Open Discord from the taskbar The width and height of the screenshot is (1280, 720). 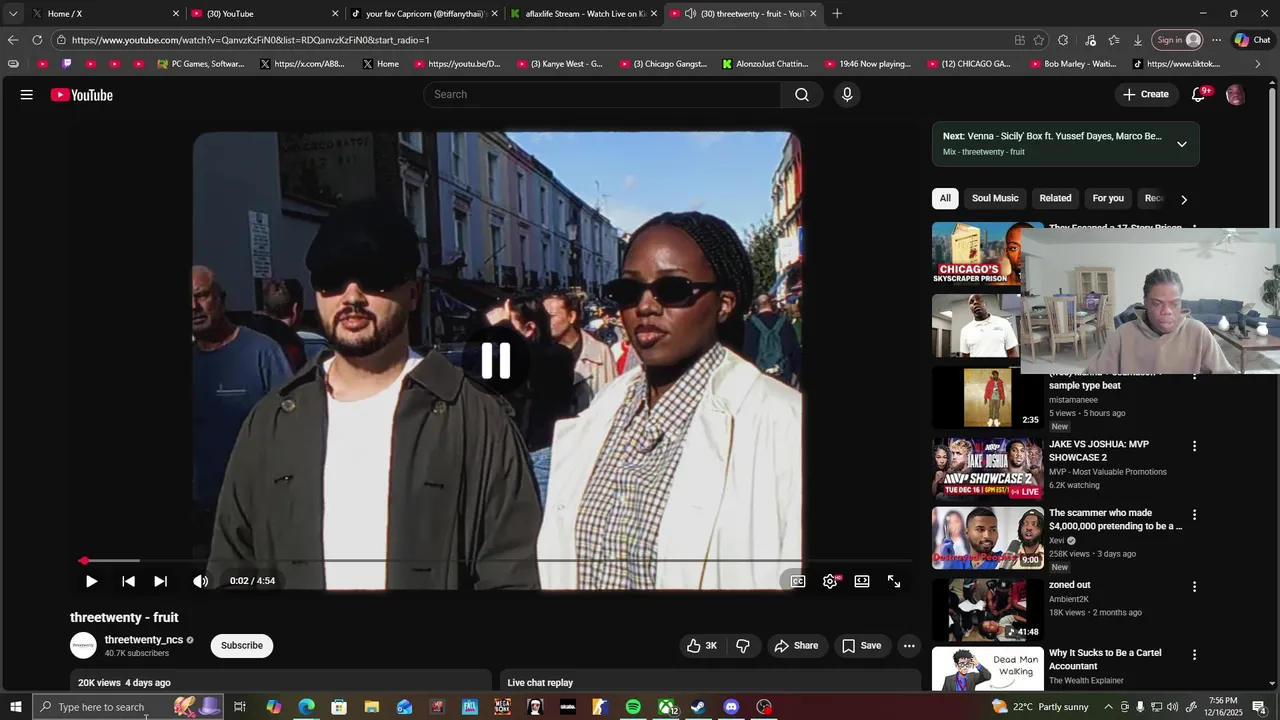[731, 707]
